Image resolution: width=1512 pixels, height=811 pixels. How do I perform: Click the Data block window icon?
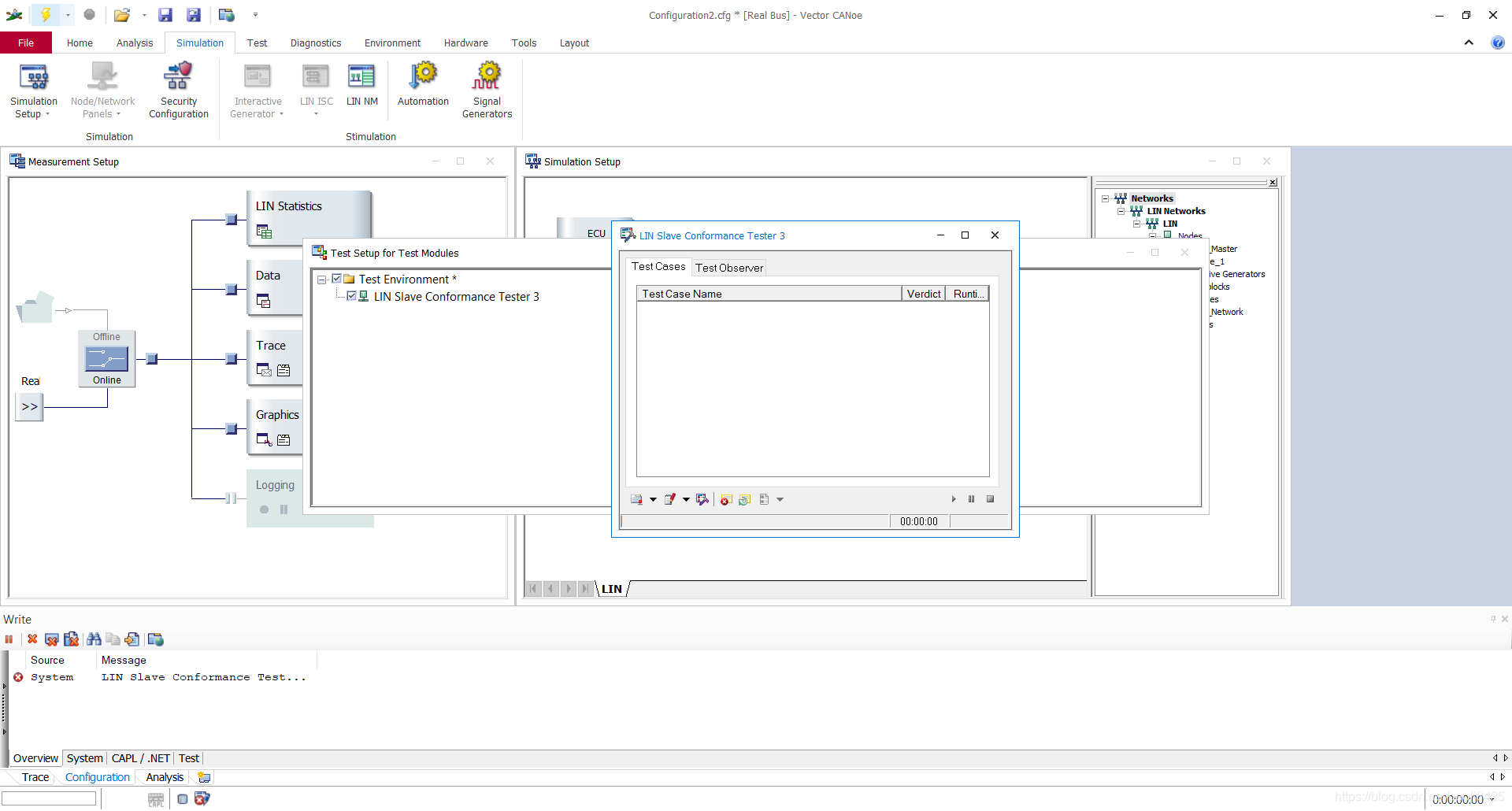[x=264, y=301]
